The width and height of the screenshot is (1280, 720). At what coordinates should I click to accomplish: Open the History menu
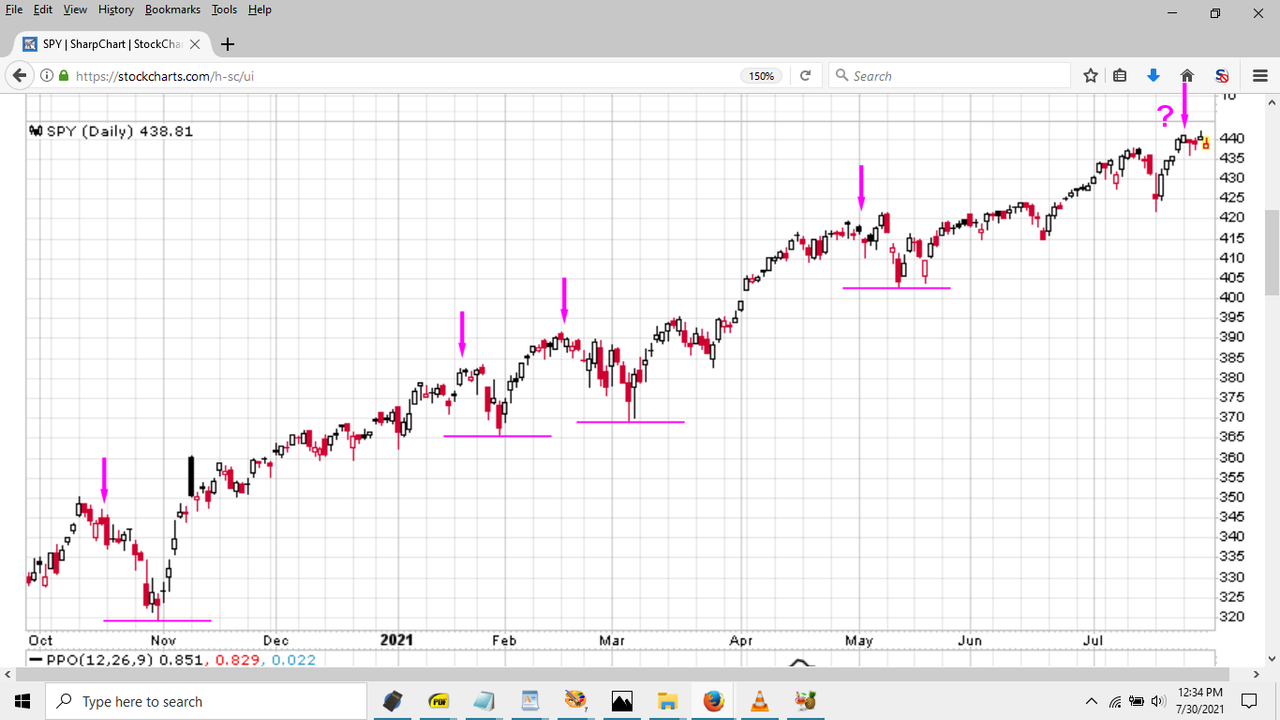[x=116, y=9]
